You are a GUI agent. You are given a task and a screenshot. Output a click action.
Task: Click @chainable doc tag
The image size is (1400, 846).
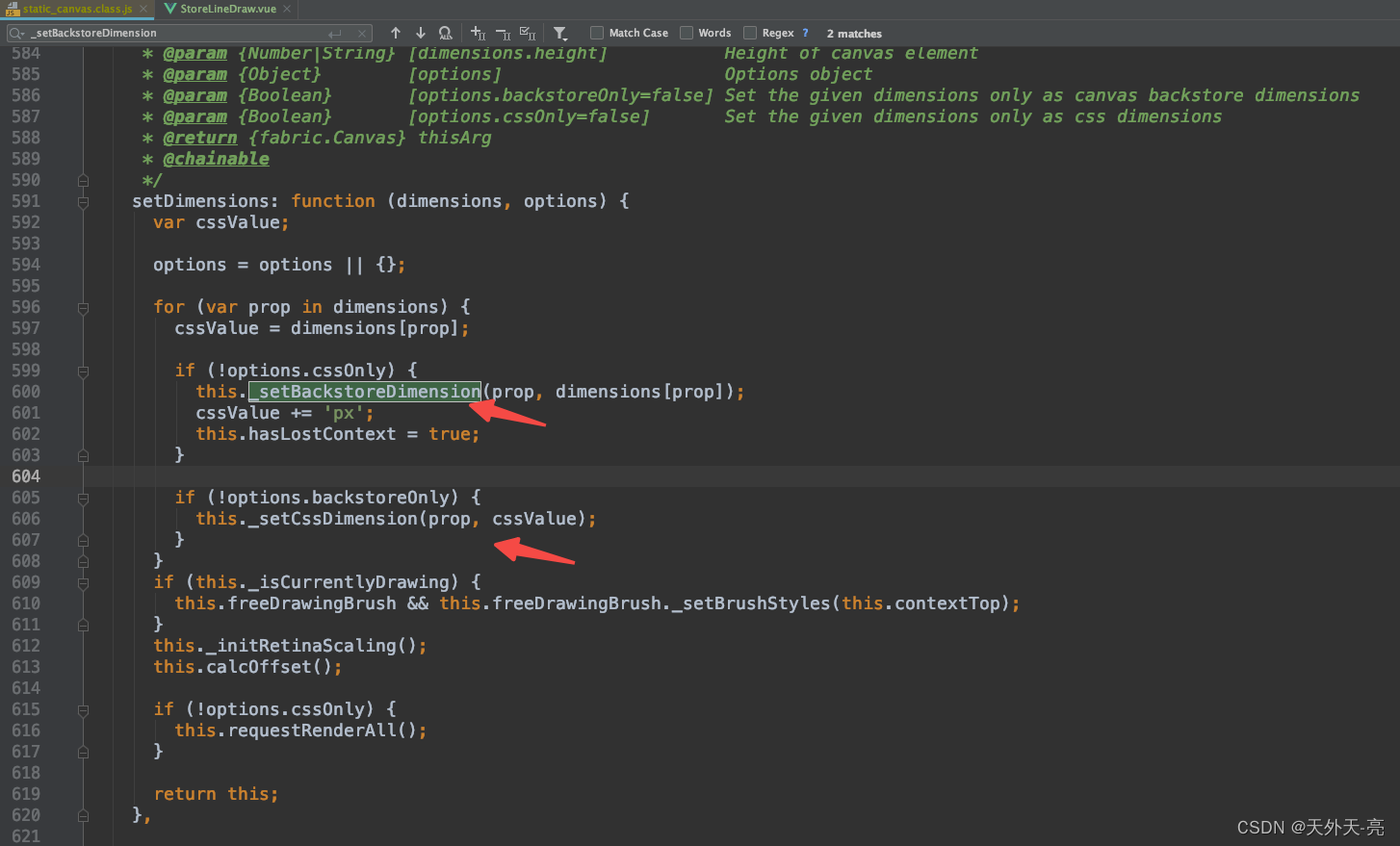click(216, 159)
